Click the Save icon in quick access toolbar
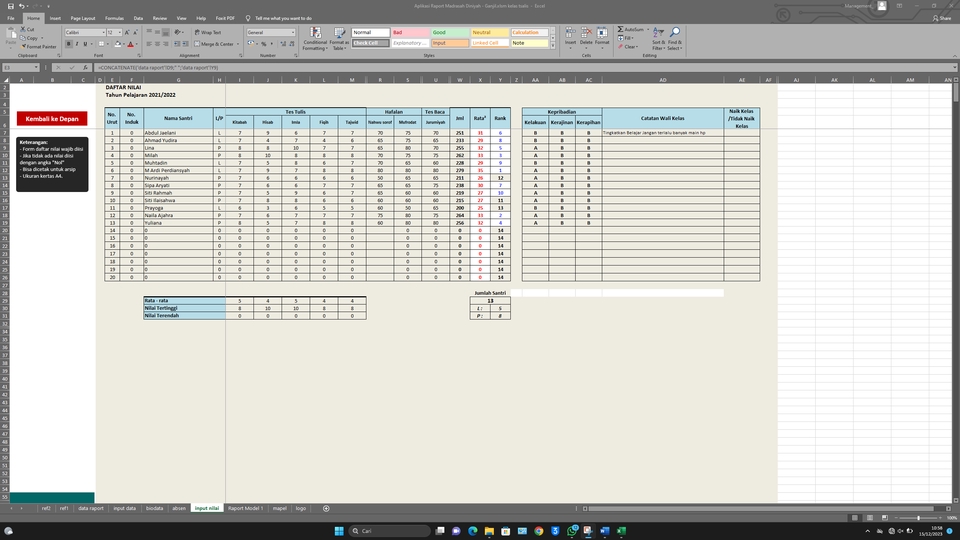 pos(10,6)
